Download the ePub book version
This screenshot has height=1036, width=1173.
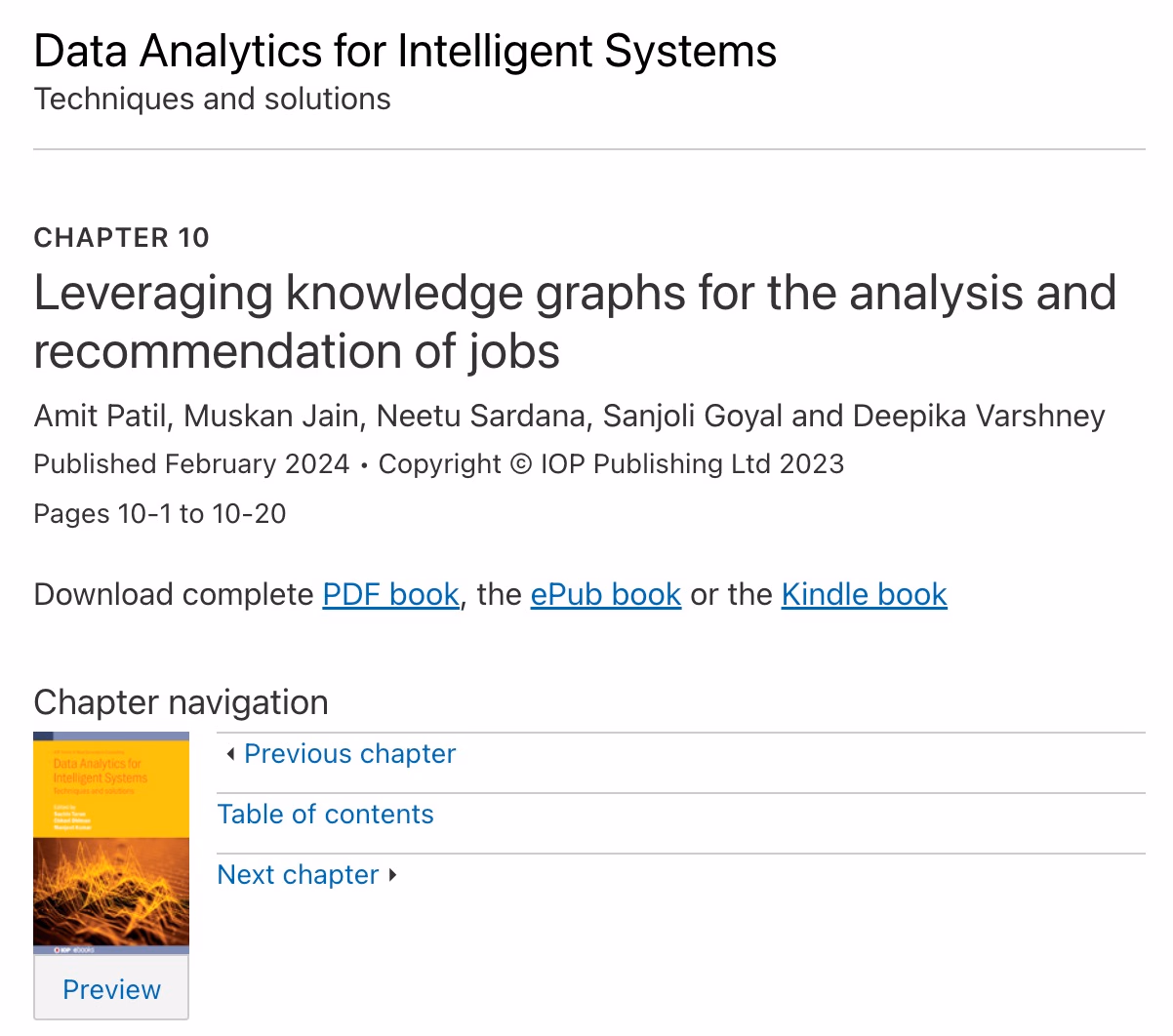605,594
